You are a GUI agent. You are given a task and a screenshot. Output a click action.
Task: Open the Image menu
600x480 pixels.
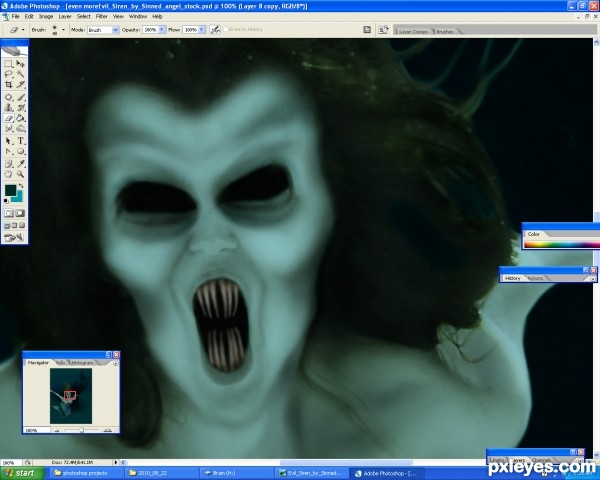46,16
